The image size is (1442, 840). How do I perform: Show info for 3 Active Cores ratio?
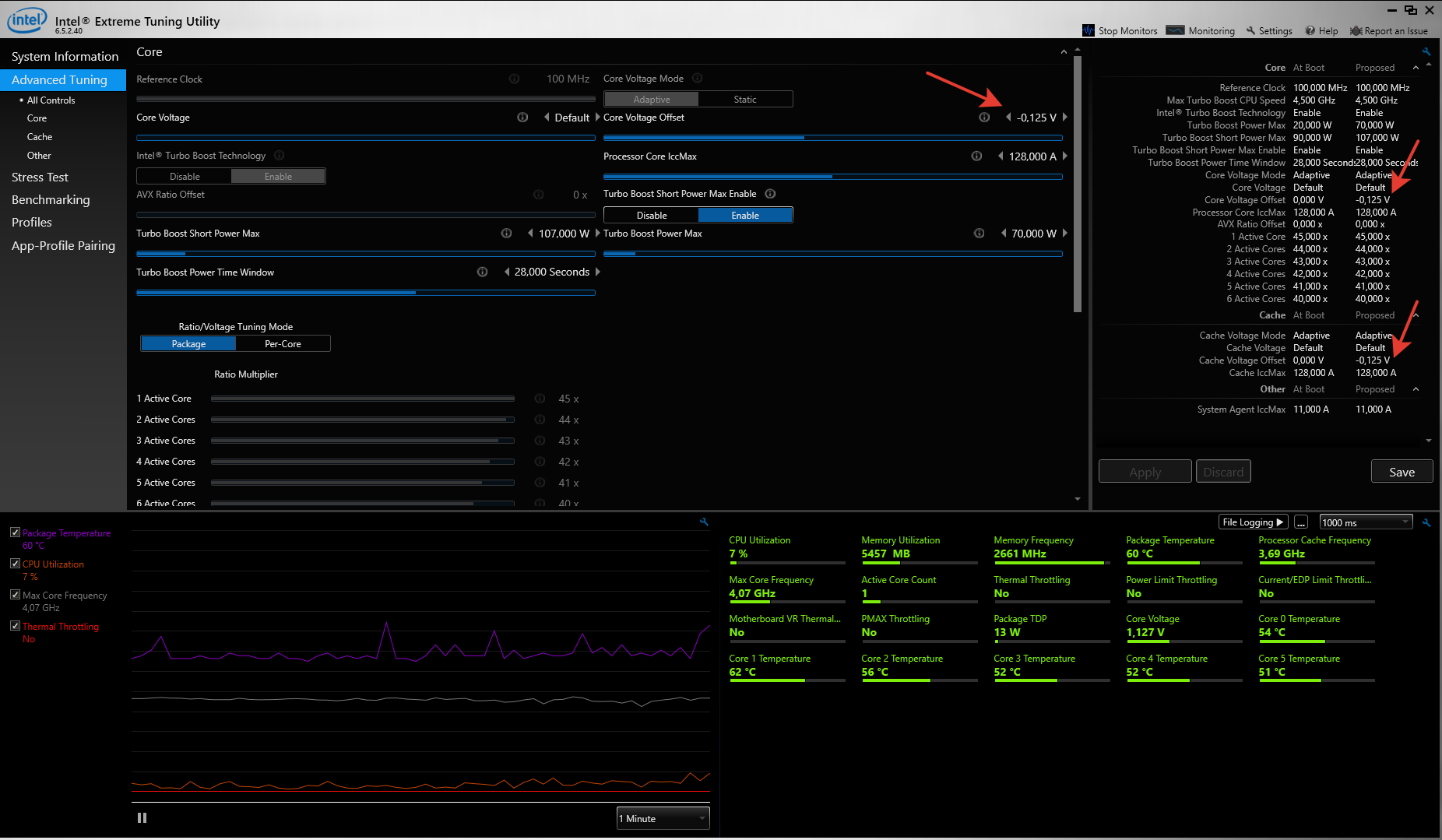(x=540, y=441)
